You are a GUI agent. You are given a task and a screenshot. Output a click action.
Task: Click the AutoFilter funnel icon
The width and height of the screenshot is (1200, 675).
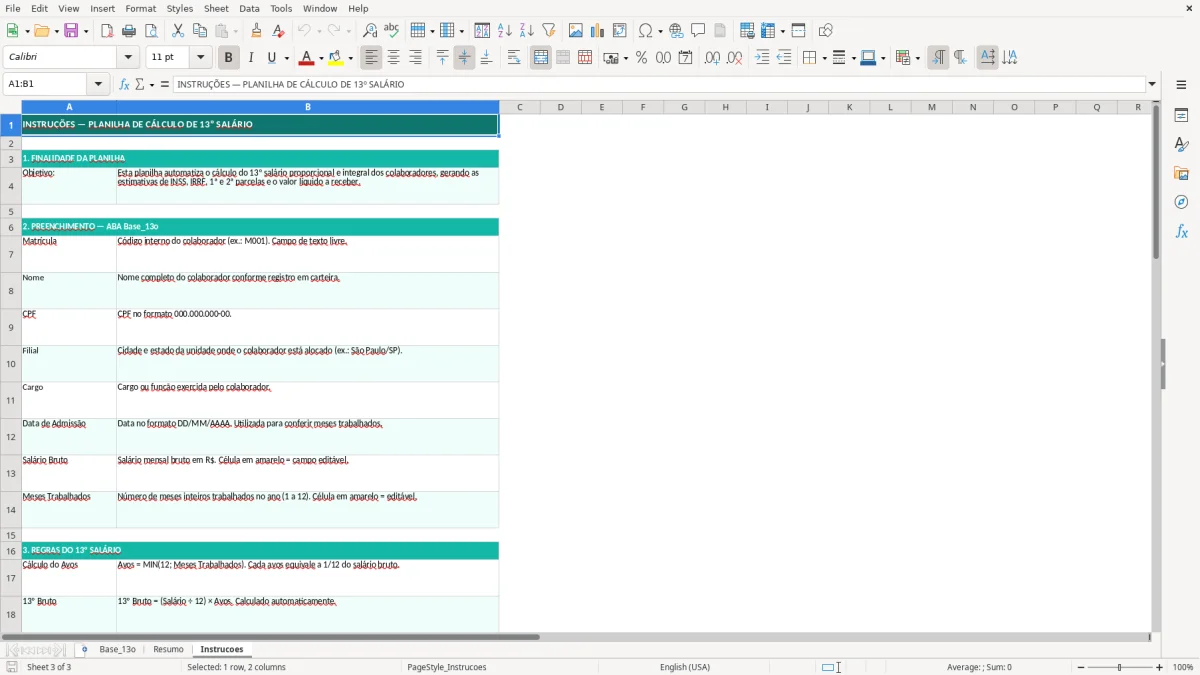pyautogui.click(x=549, y=31)
